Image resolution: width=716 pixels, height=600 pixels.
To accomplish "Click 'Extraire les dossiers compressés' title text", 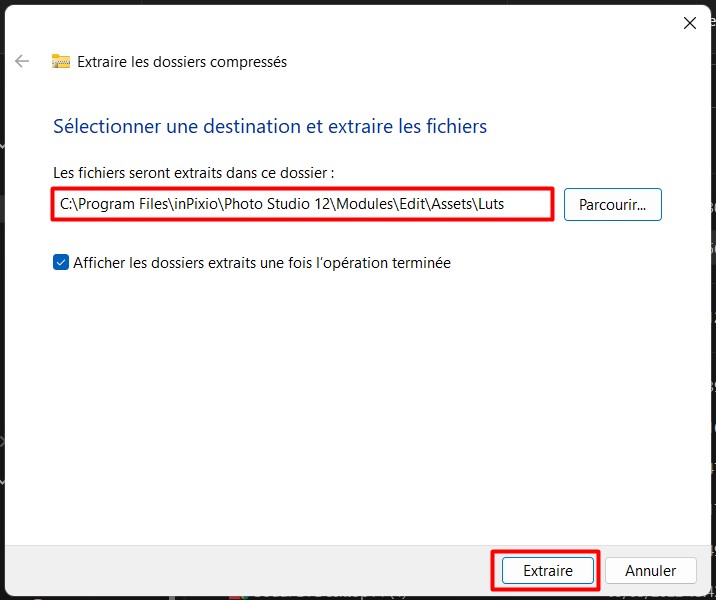I will [x=182, y=62].
